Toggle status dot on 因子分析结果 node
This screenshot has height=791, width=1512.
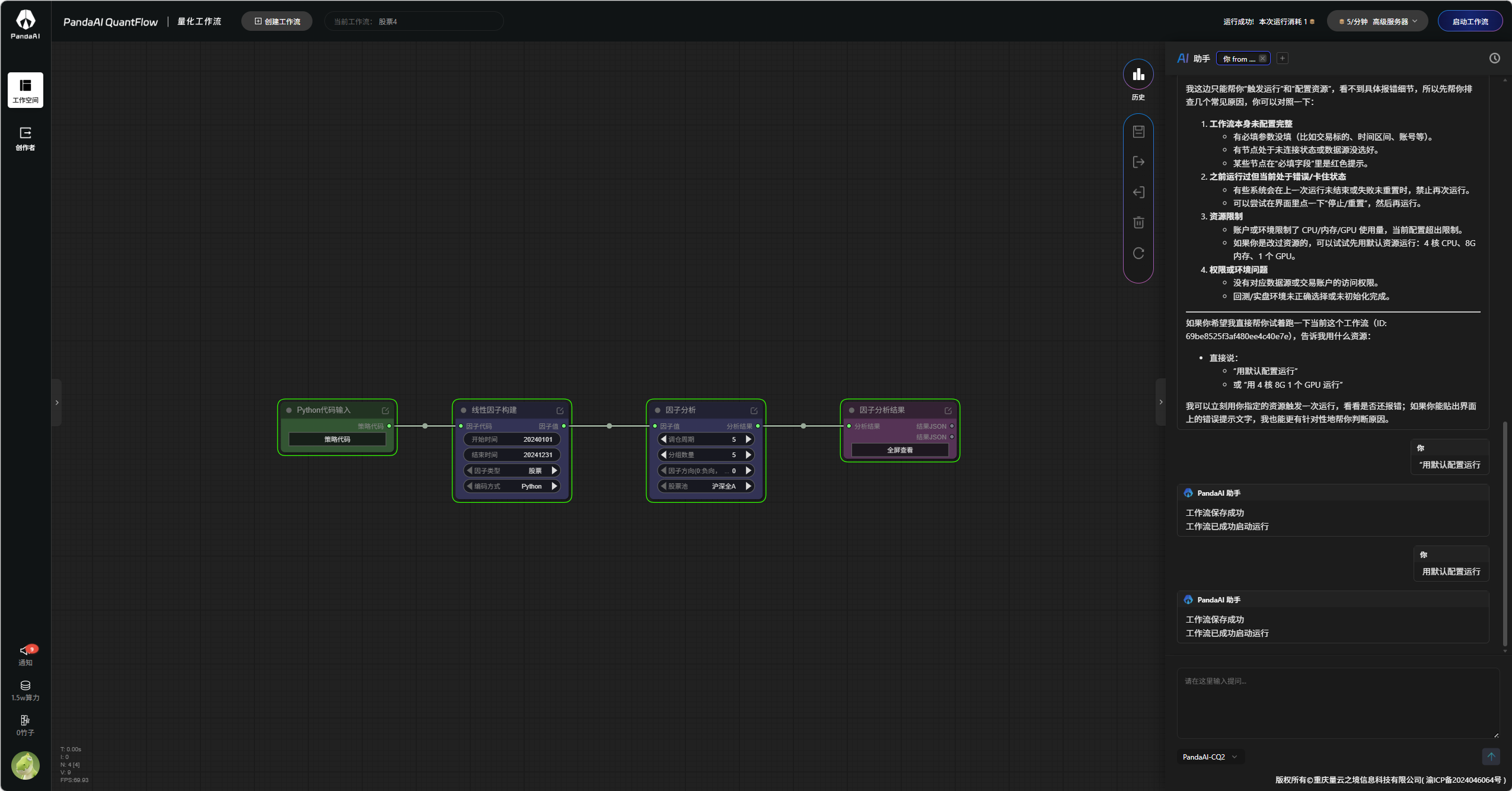click(851, 410)
